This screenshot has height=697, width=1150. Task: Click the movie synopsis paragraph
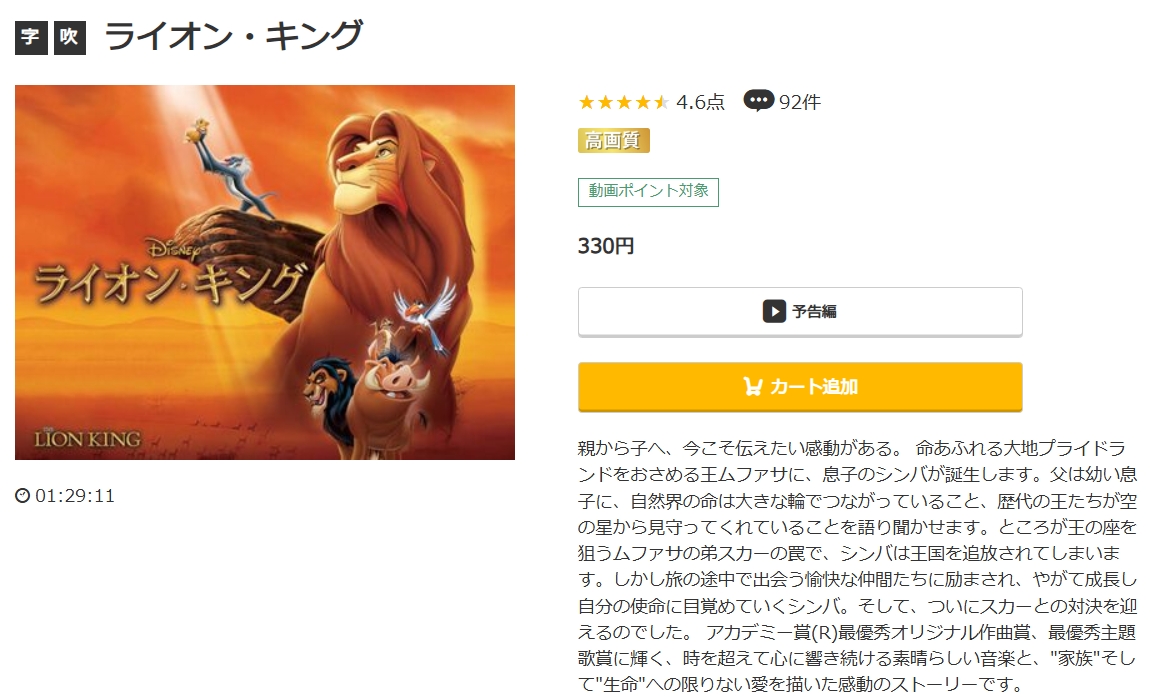[857, 566]
